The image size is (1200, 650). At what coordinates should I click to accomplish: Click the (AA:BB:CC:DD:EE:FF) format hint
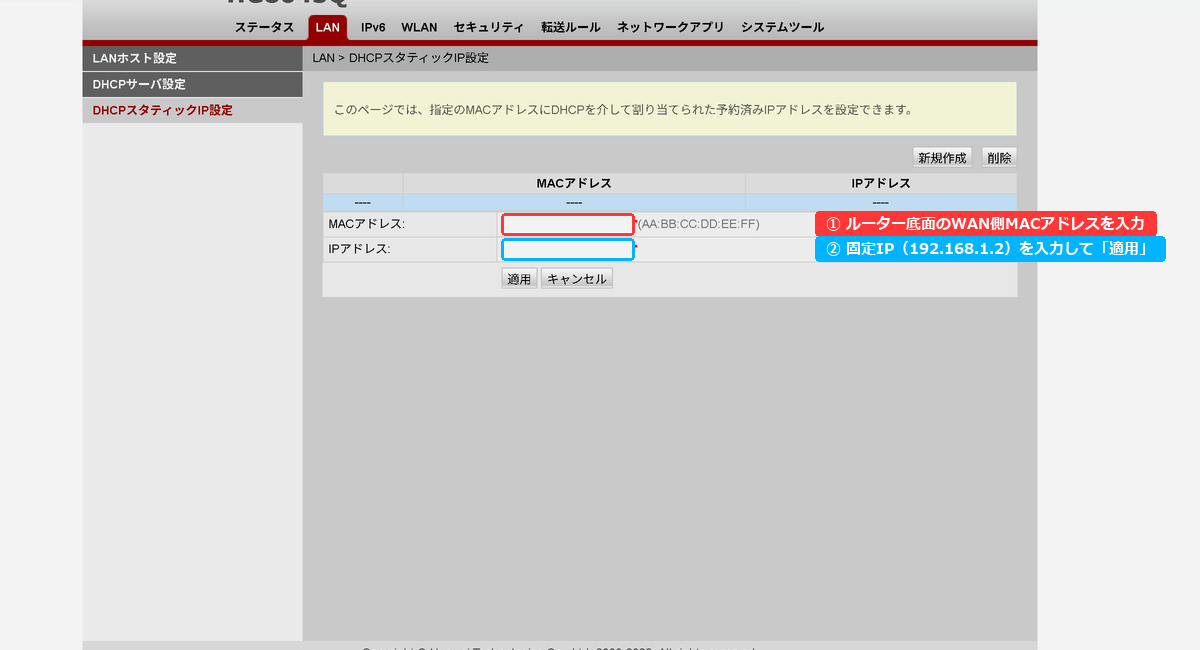click(699, 224)
